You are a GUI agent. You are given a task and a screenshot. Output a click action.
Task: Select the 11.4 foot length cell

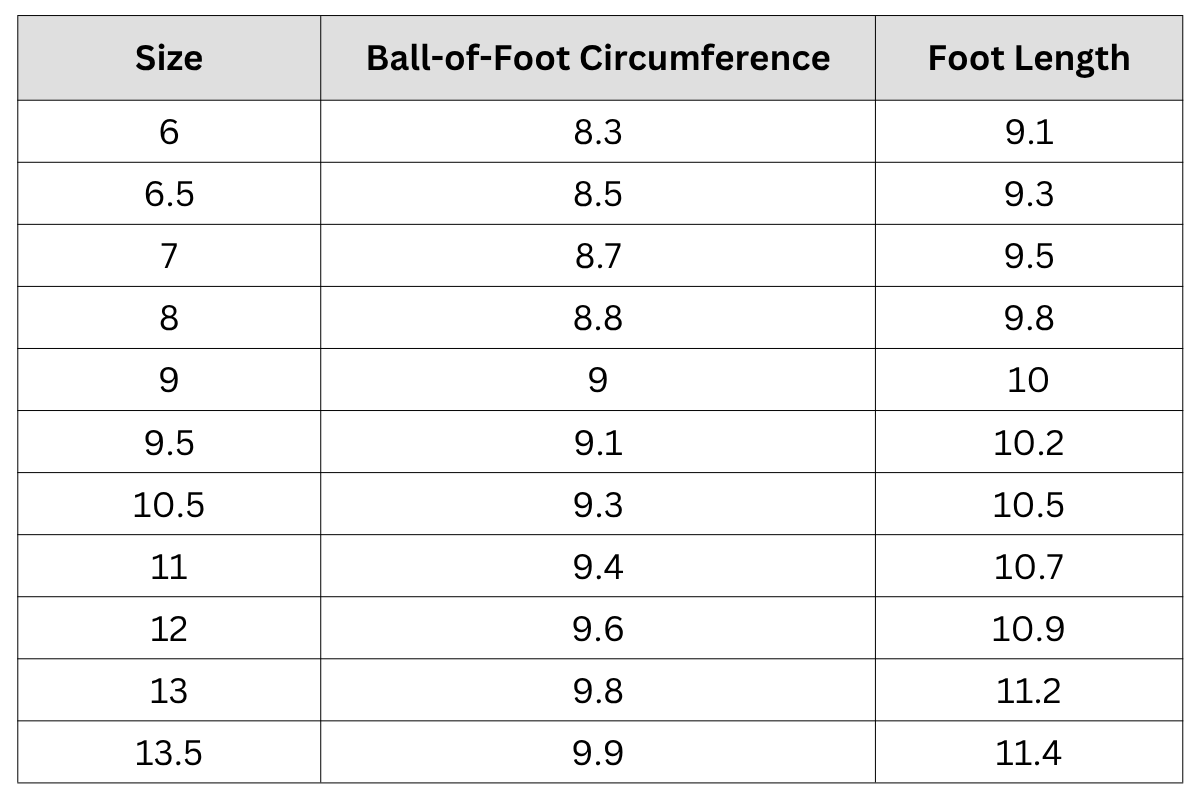pos(1028,752)
